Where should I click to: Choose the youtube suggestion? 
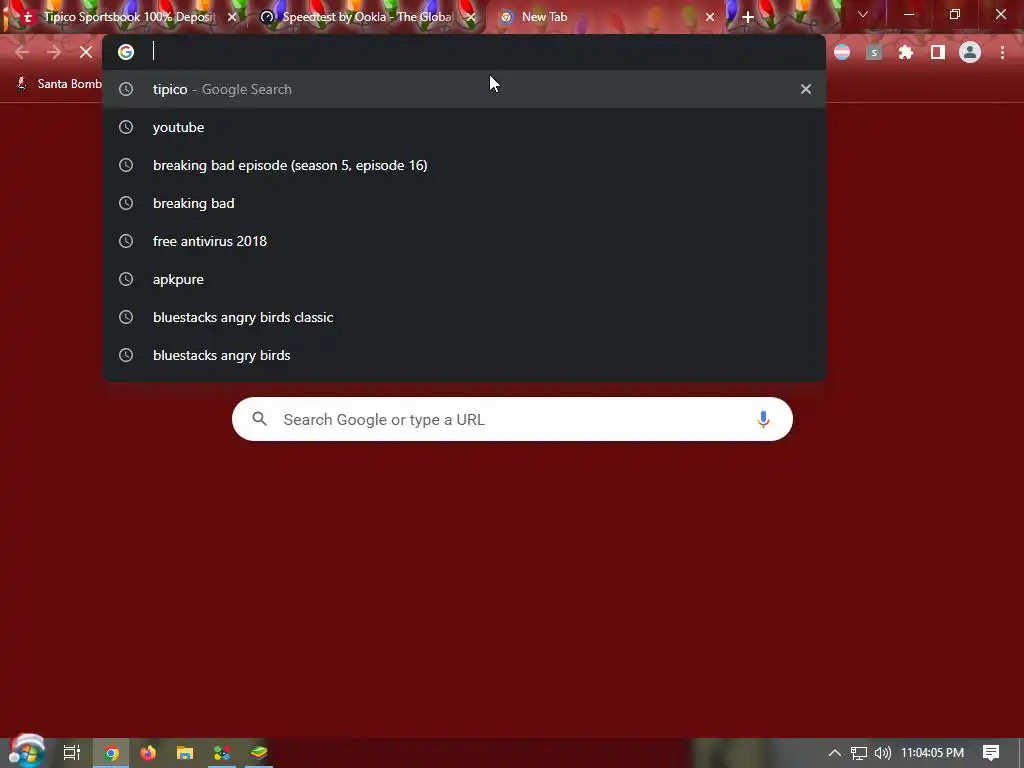(x=464, y=127)
